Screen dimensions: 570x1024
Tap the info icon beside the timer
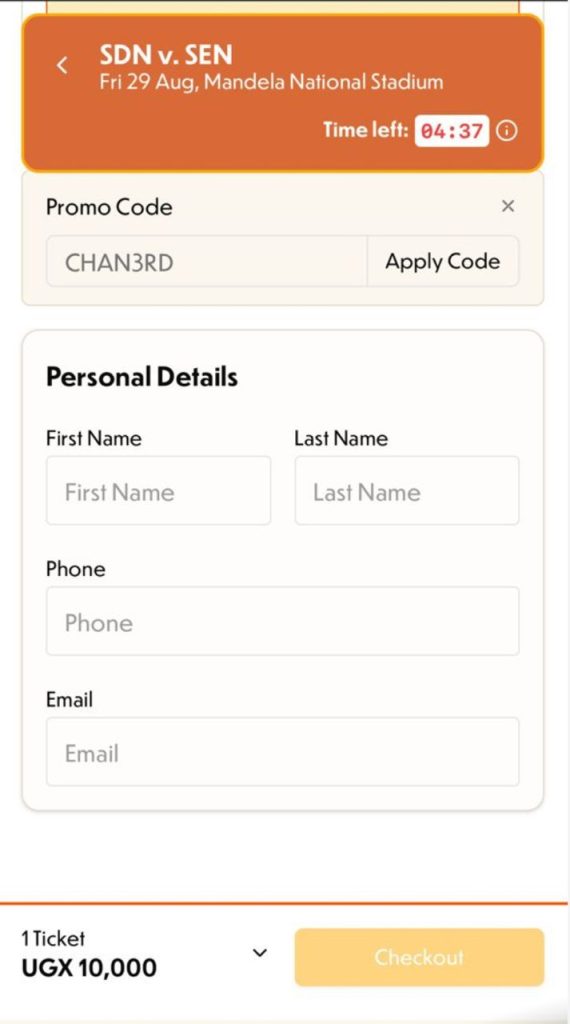click(x=507, y=131)
